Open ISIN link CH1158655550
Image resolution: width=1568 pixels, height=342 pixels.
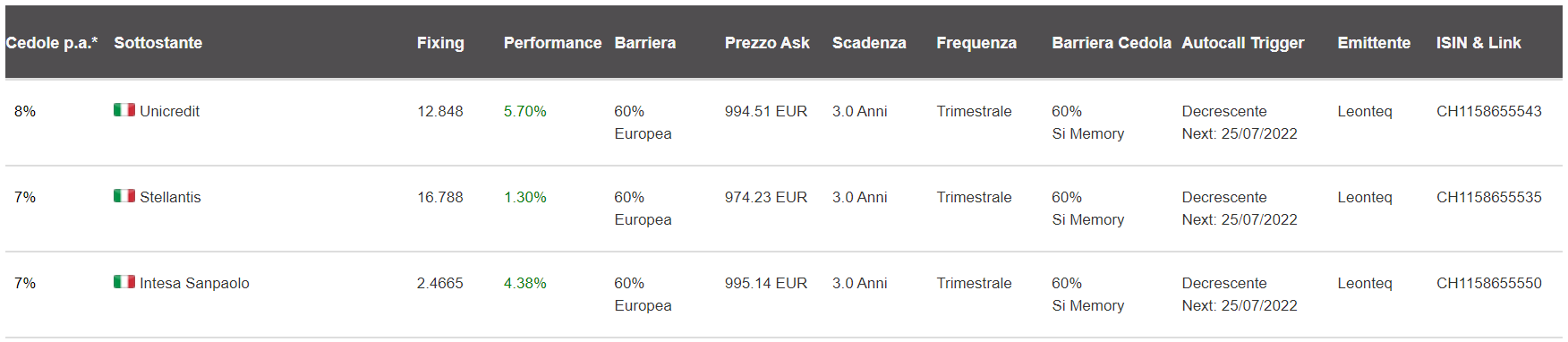(1489, 283)
